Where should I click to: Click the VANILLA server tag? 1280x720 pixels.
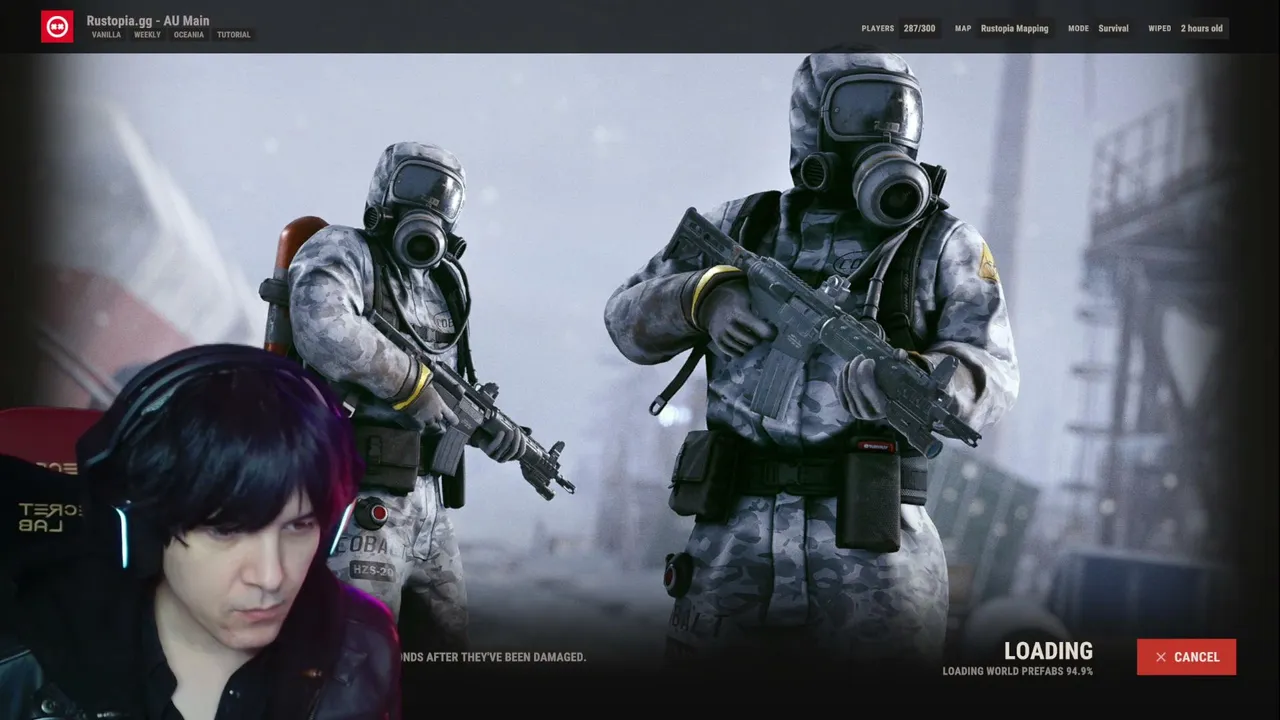click(x=106, y=35)
